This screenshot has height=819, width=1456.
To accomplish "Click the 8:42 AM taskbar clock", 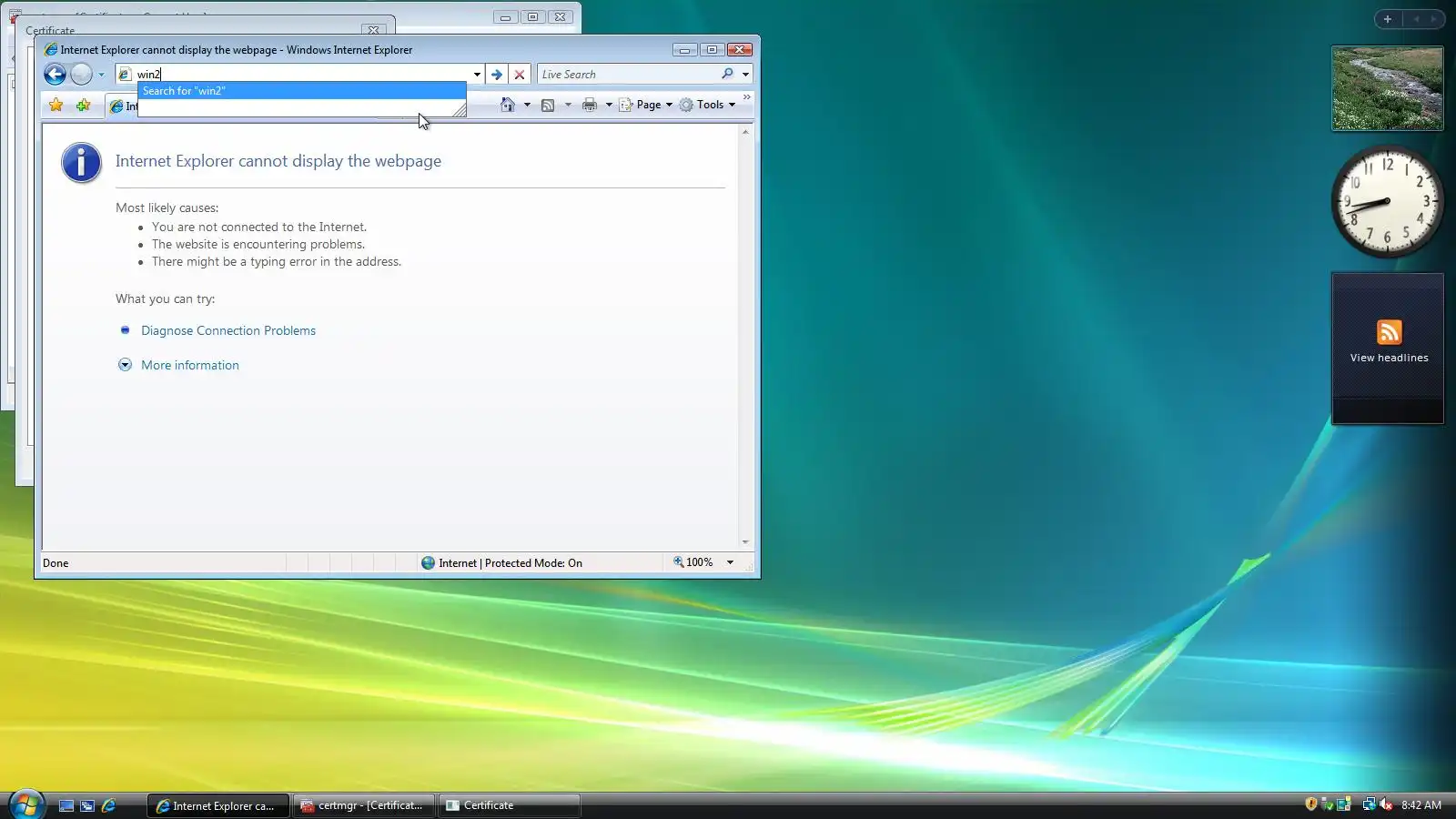I will point(1421,805).
